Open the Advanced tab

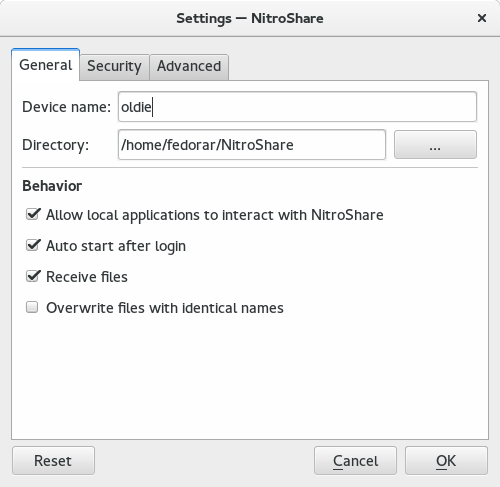click(189, 67)
